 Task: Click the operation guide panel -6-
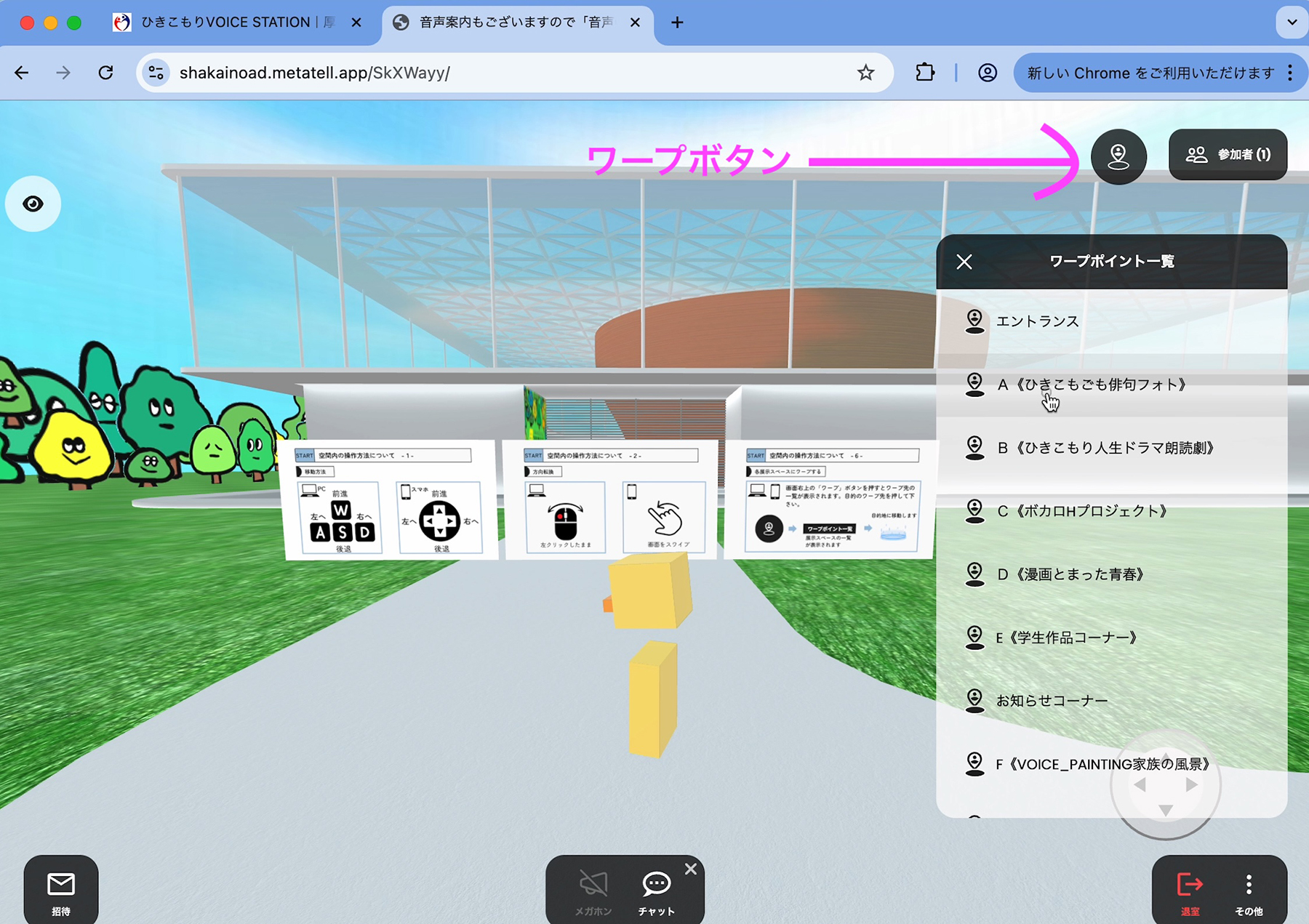pos(831,499)
